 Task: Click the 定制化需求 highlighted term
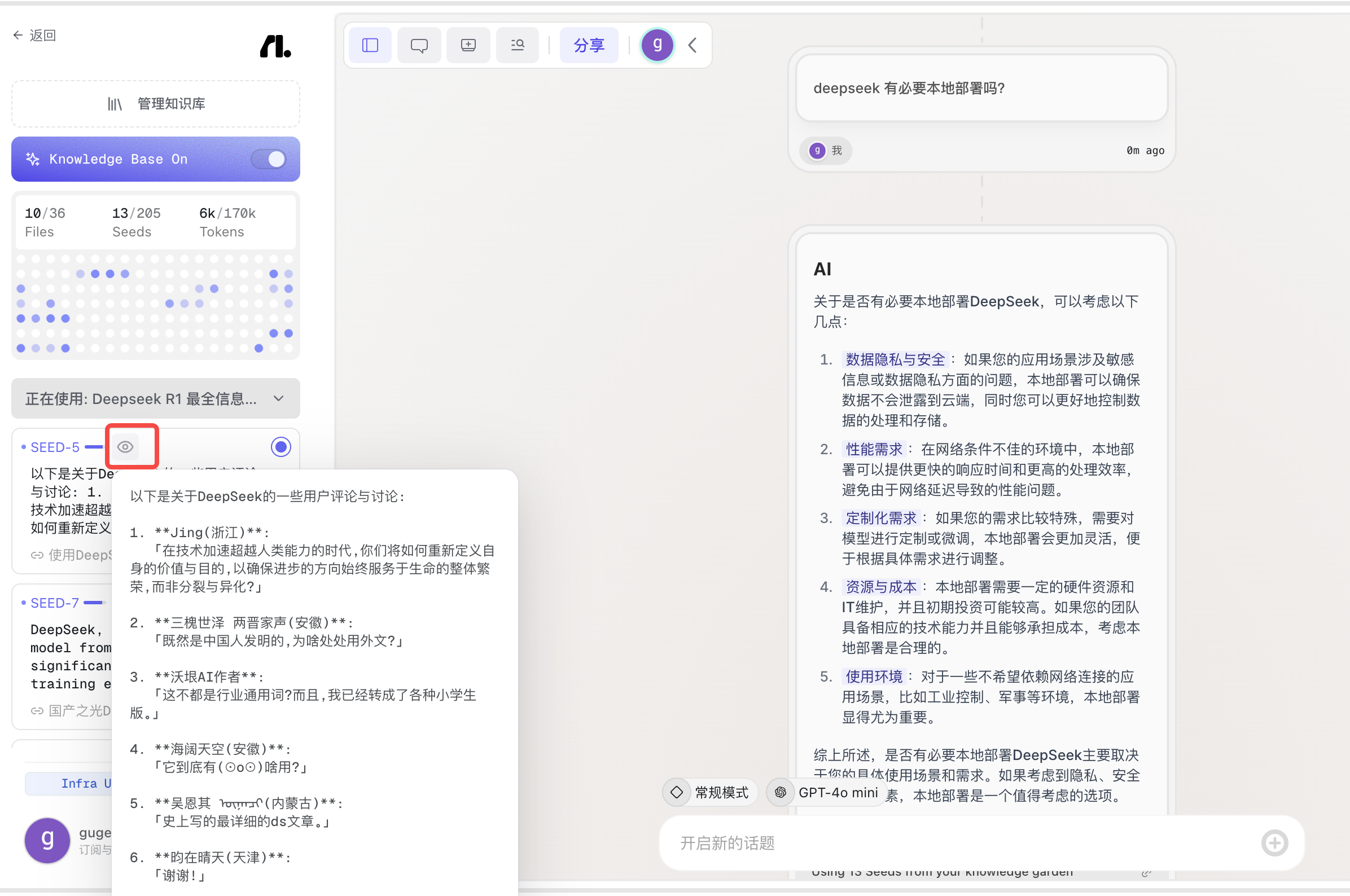click(881, 519)
